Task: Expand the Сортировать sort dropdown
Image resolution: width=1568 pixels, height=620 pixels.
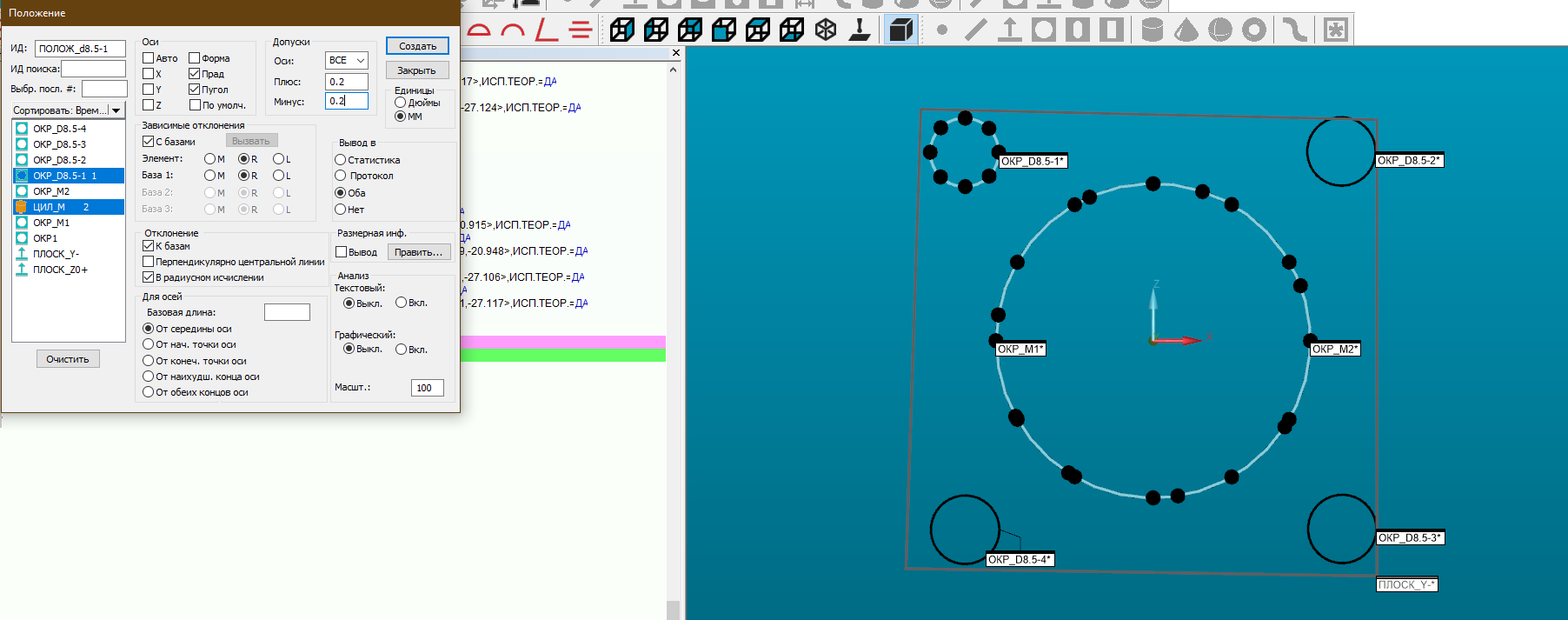Action: point(69,110)
